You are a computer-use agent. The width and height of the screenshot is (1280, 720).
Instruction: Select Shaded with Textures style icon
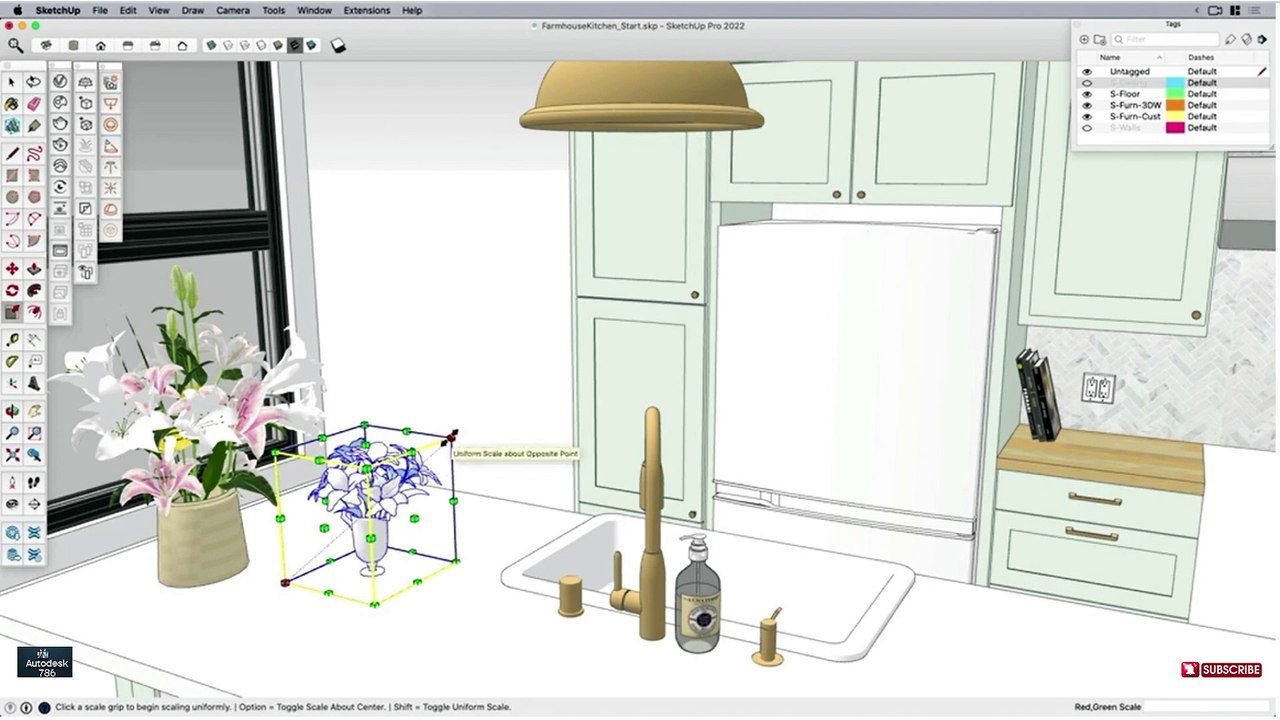coord(296,45)
